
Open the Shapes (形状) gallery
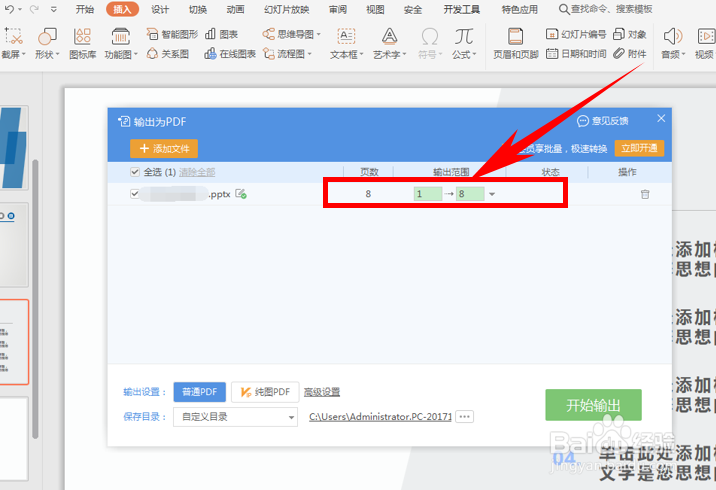(x=47, y=43)
